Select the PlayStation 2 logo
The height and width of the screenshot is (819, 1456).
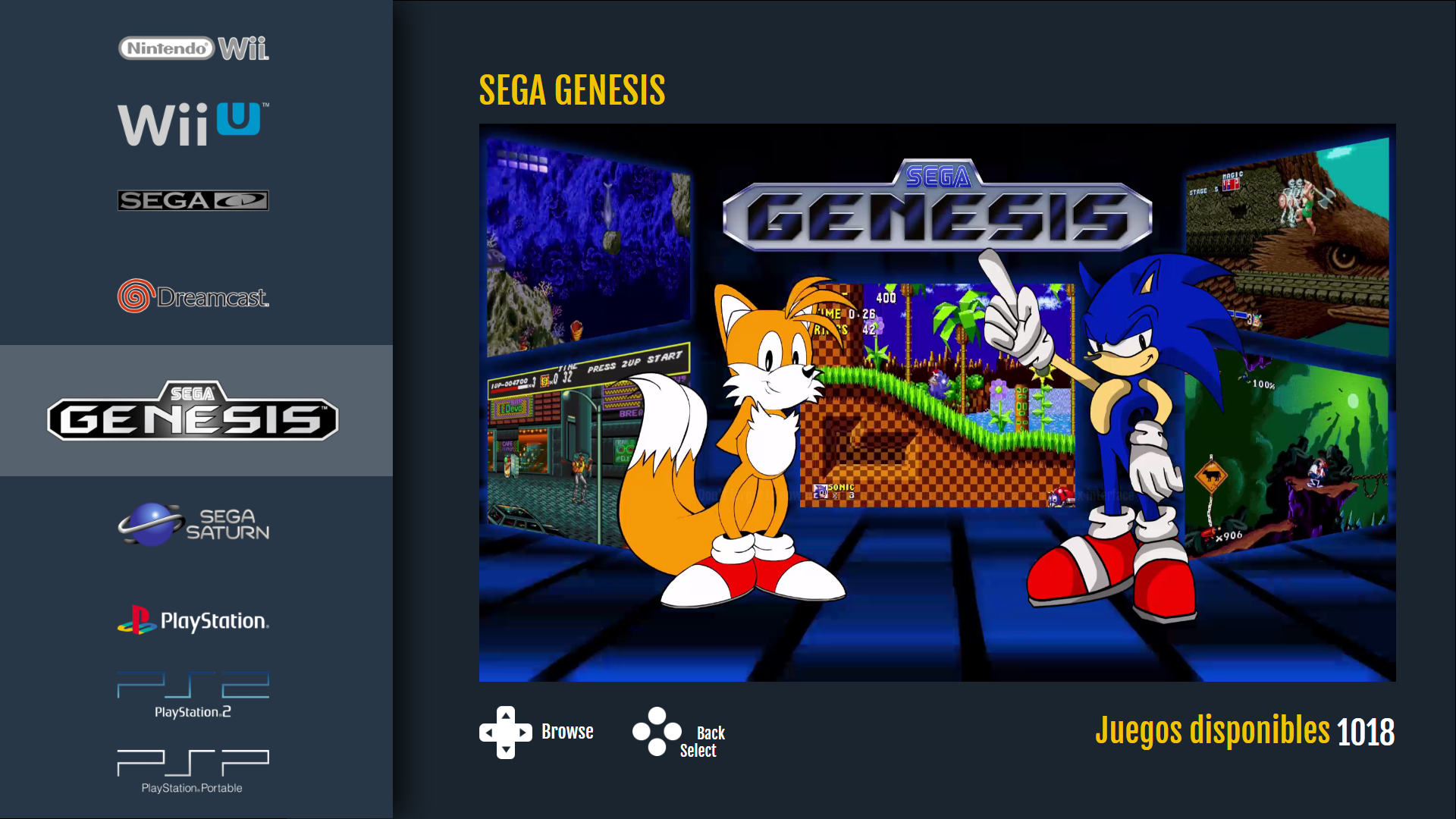point(193,695)
